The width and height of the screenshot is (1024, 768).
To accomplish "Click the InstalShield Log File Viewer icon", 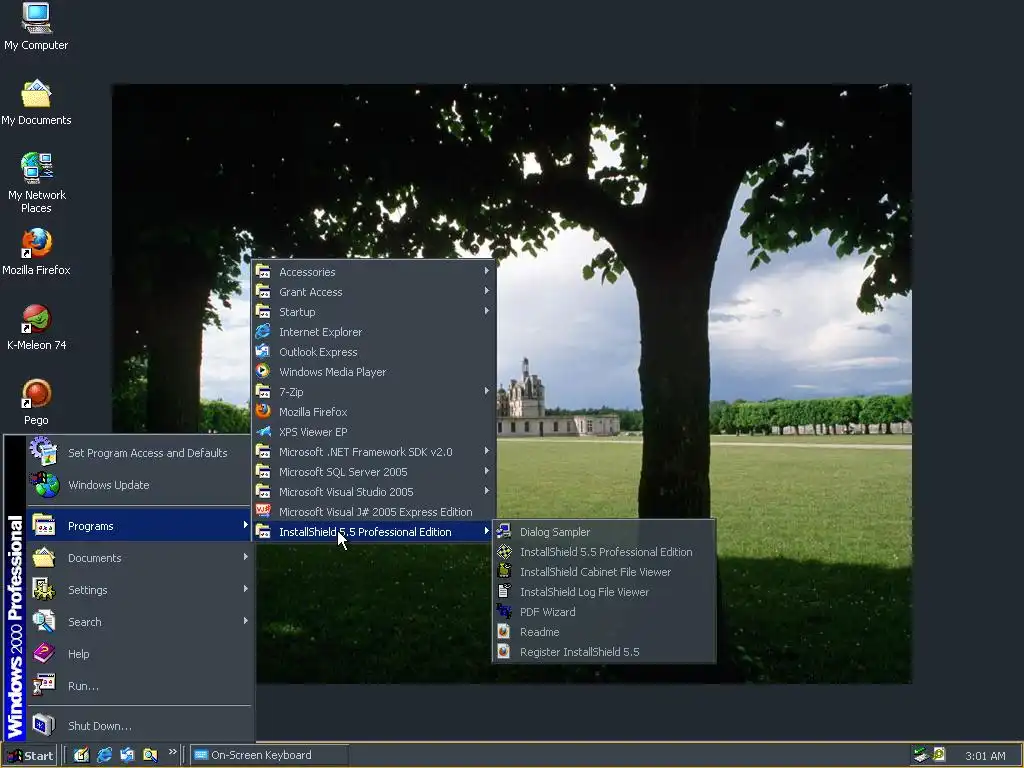I will pos(504,592).
